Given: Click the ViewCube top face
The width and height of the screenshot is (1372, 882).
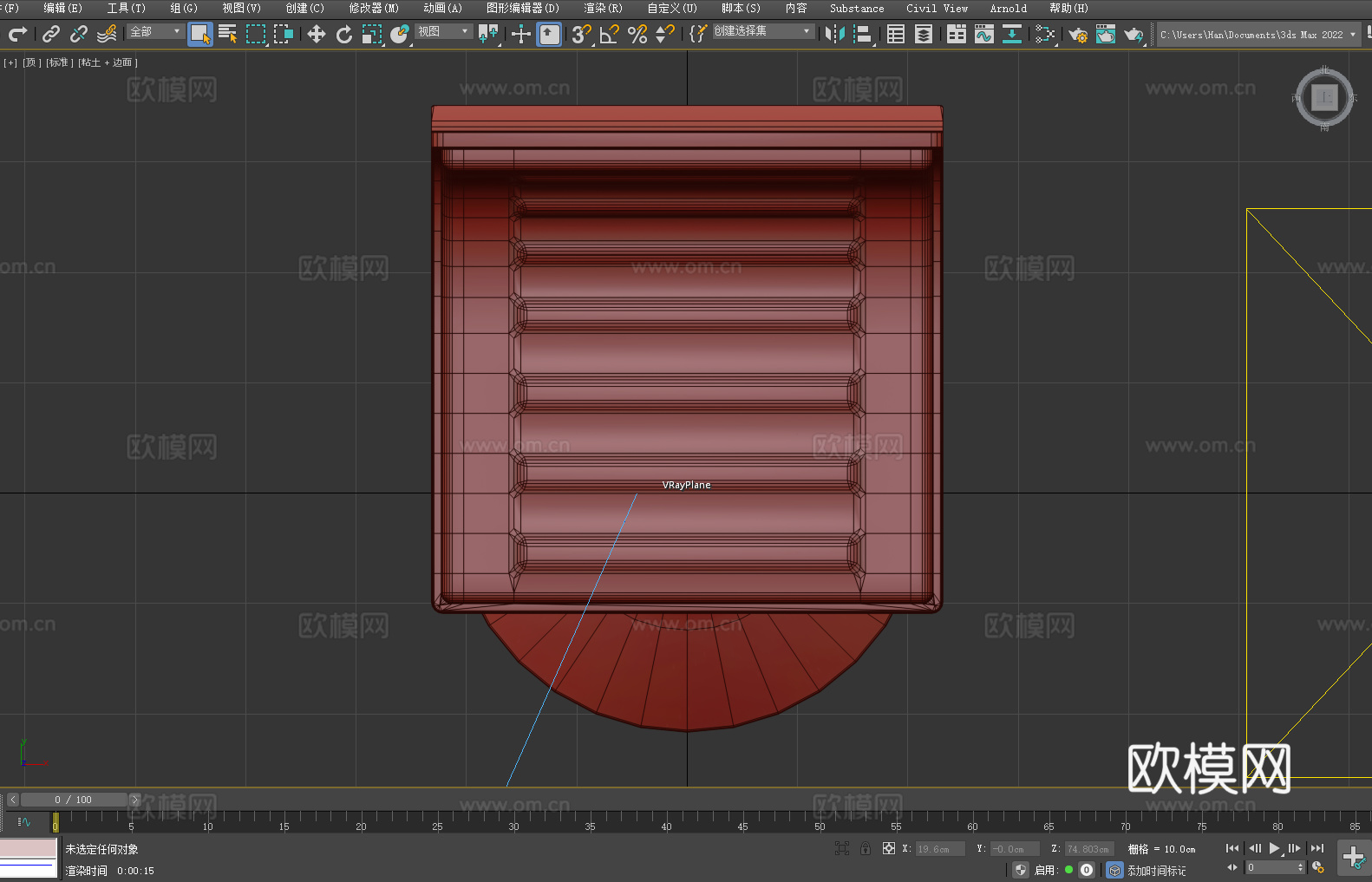Looking at the screenshot, I should 1324,97.
